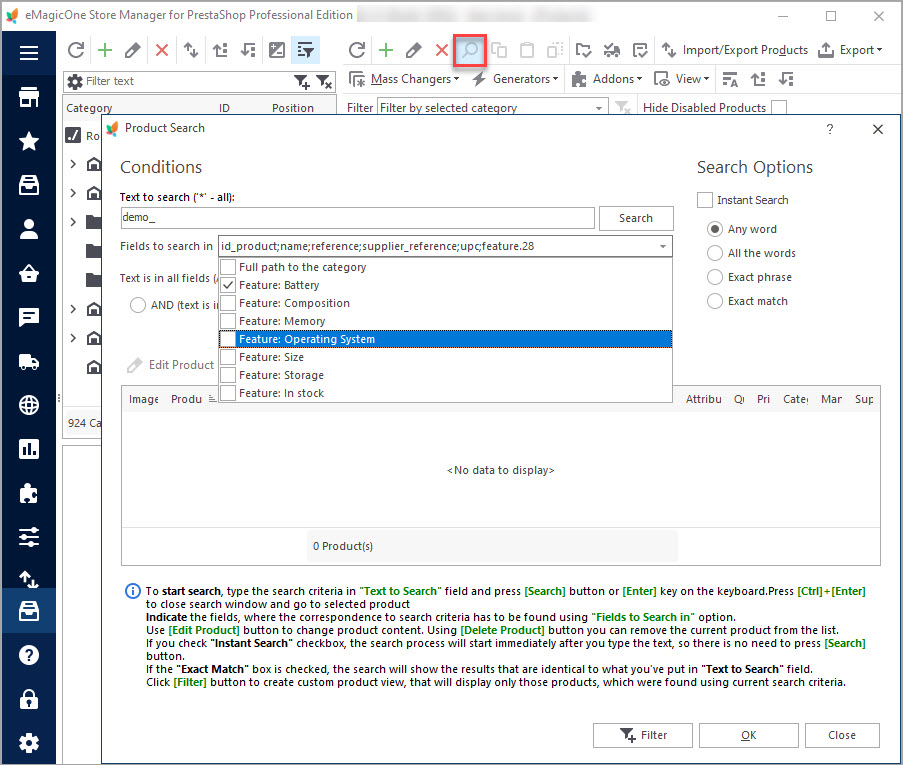This screenshot has width=903, height=765.
Task: Sort by Pri column header
Action: tap(763, 399)
